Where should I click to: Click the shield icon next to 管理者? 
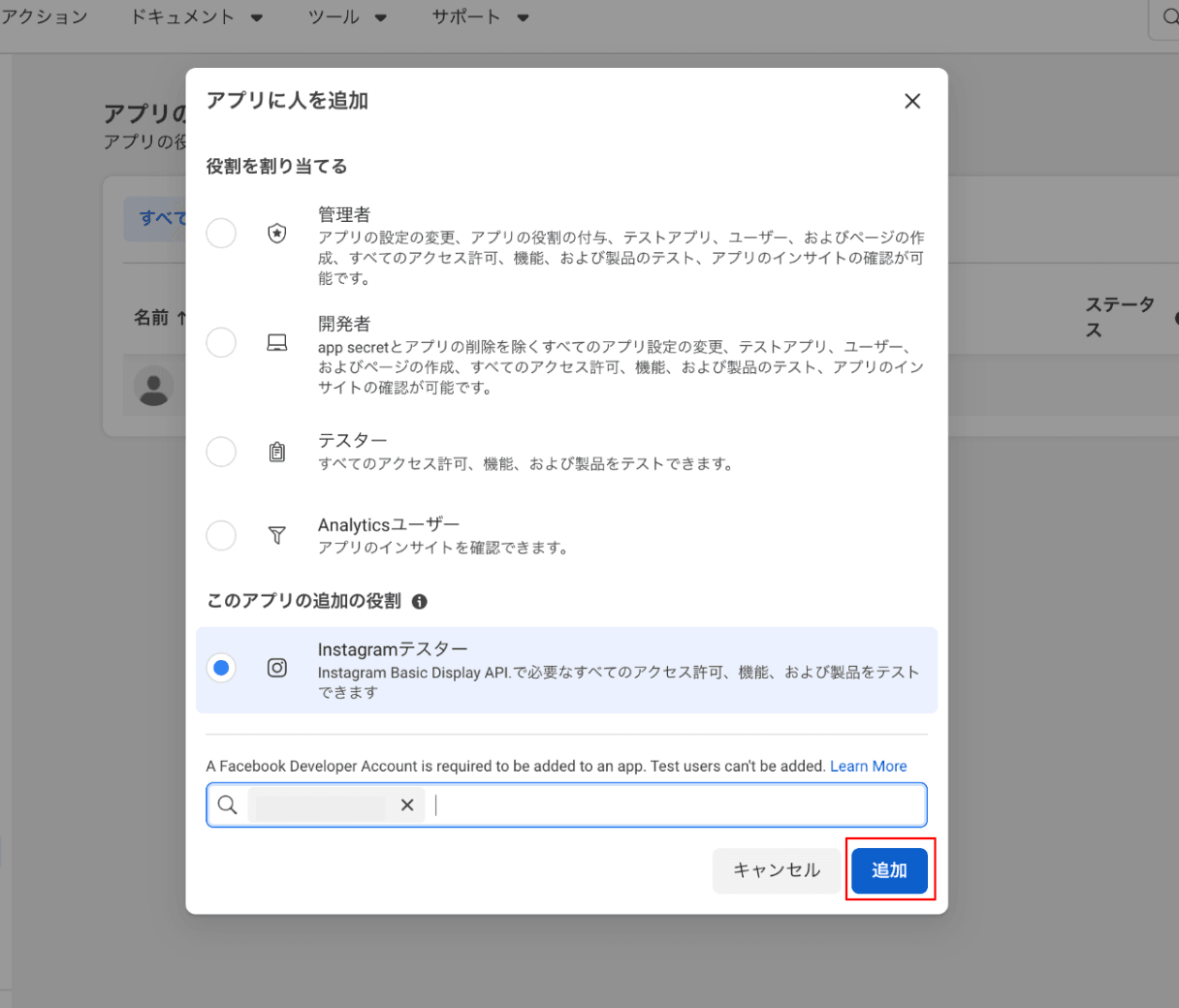pos(276,233)
